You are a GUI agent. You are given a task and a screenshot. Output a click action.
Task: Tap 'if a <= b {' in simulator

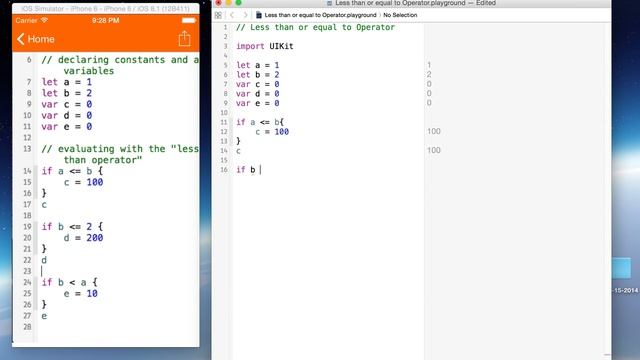click(72, 171)
